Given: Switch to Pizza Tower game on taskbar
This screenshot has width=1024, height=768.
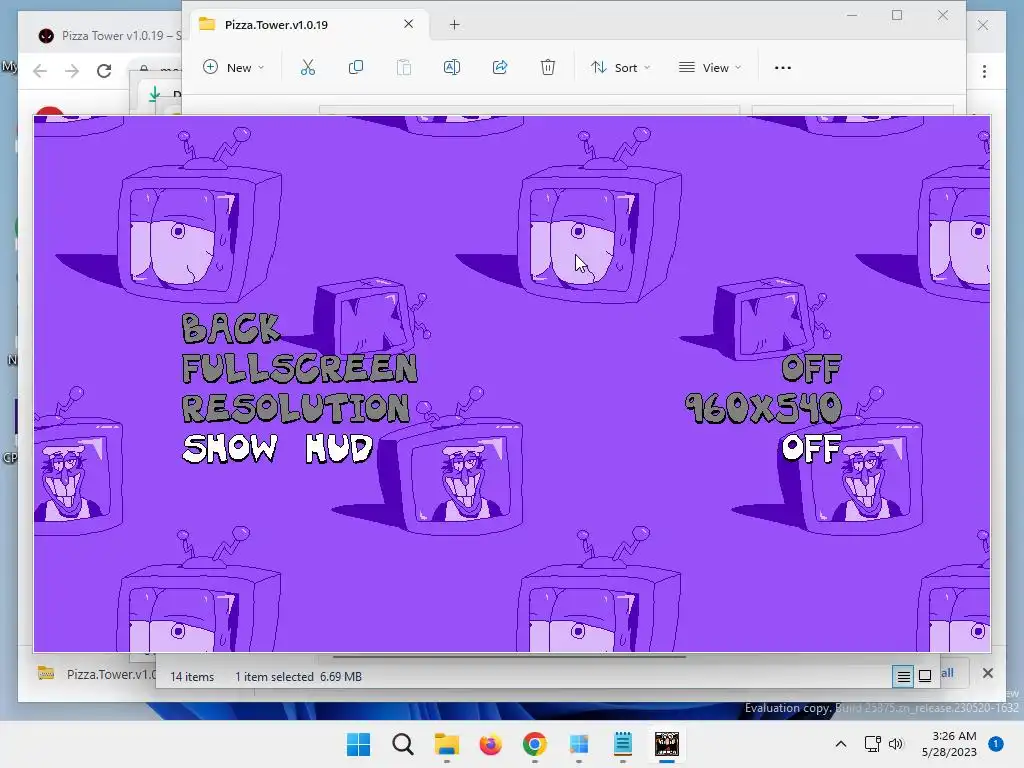Looking at the screenshot, I should click(667, 744).
